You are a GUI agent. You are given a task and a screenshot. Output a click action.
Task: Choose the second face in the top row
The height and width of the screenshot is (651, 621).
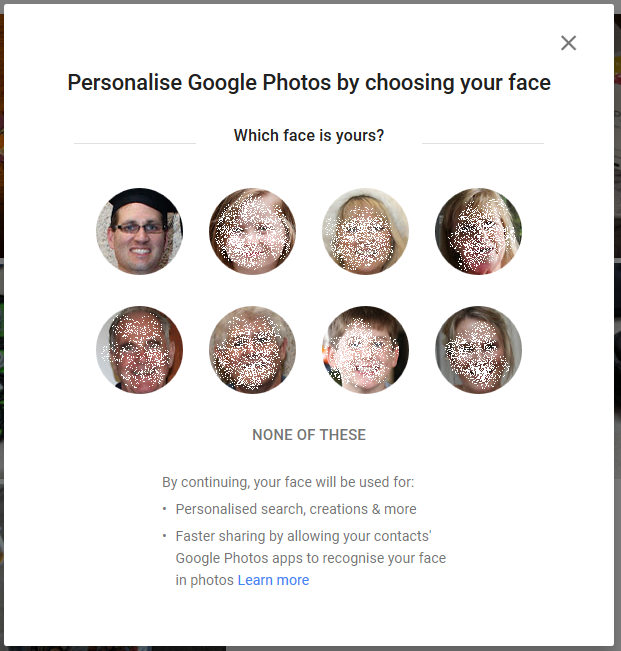pos(252,231)
